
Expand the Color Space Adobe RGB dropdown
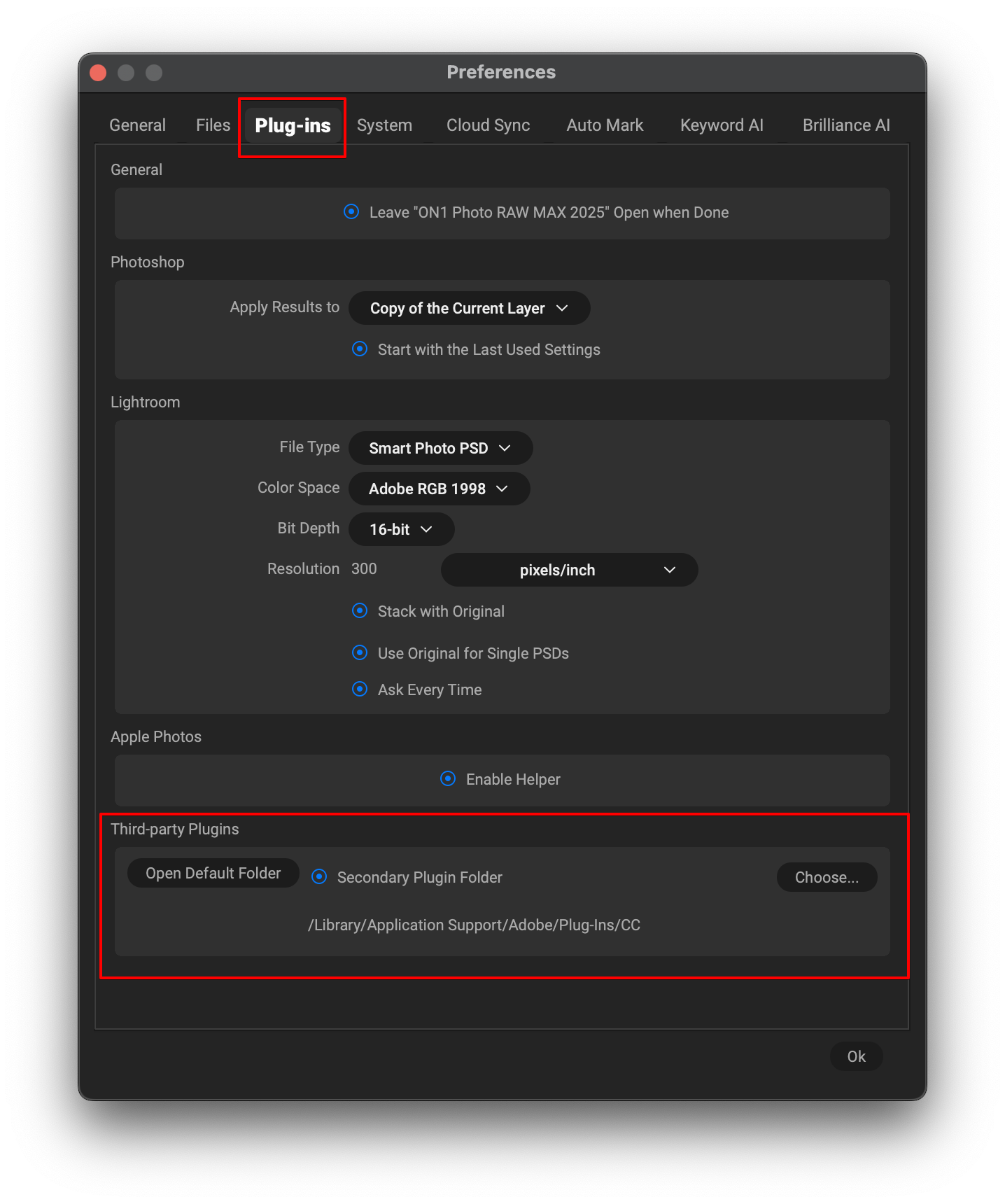(x=438, y=489)
